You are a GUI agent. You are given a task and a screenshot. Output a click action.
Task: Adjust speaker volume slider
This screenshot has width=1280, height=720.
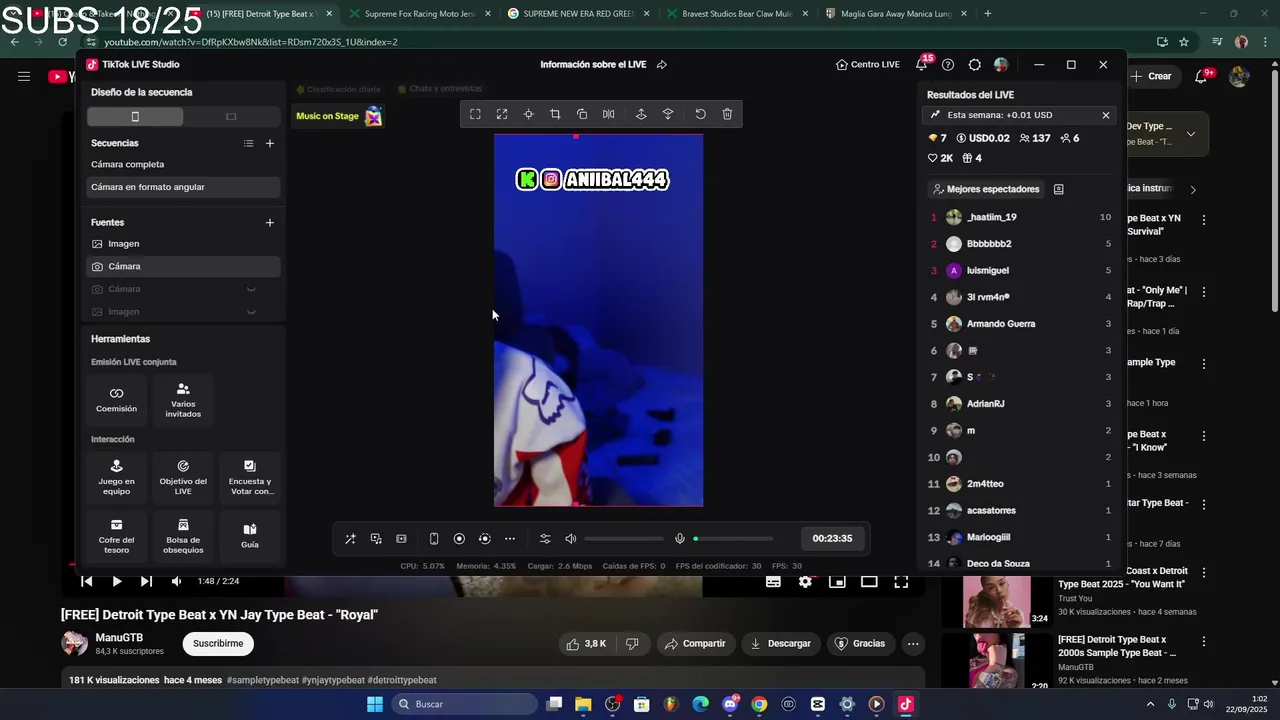tap(624, 539)
